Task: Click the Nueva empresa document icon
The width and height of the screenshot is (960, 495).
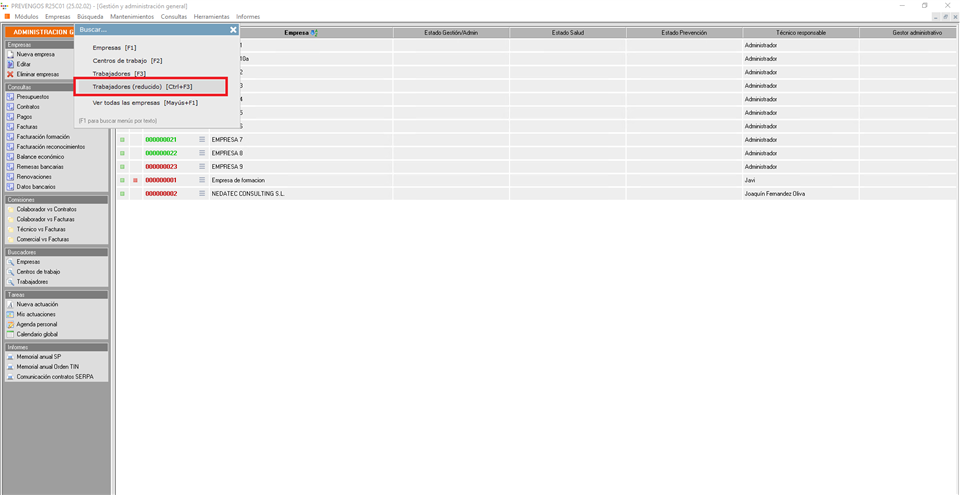Action: tap(10, 54)
